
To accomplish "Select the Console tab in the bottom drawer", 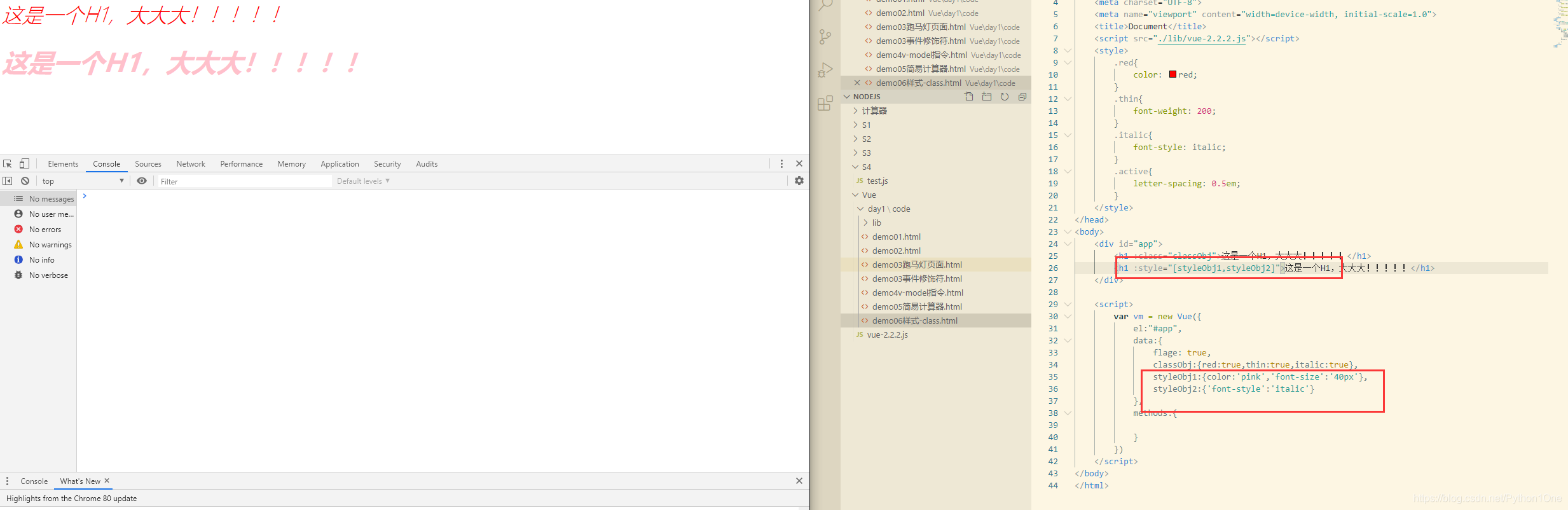I will pos(34,481).
